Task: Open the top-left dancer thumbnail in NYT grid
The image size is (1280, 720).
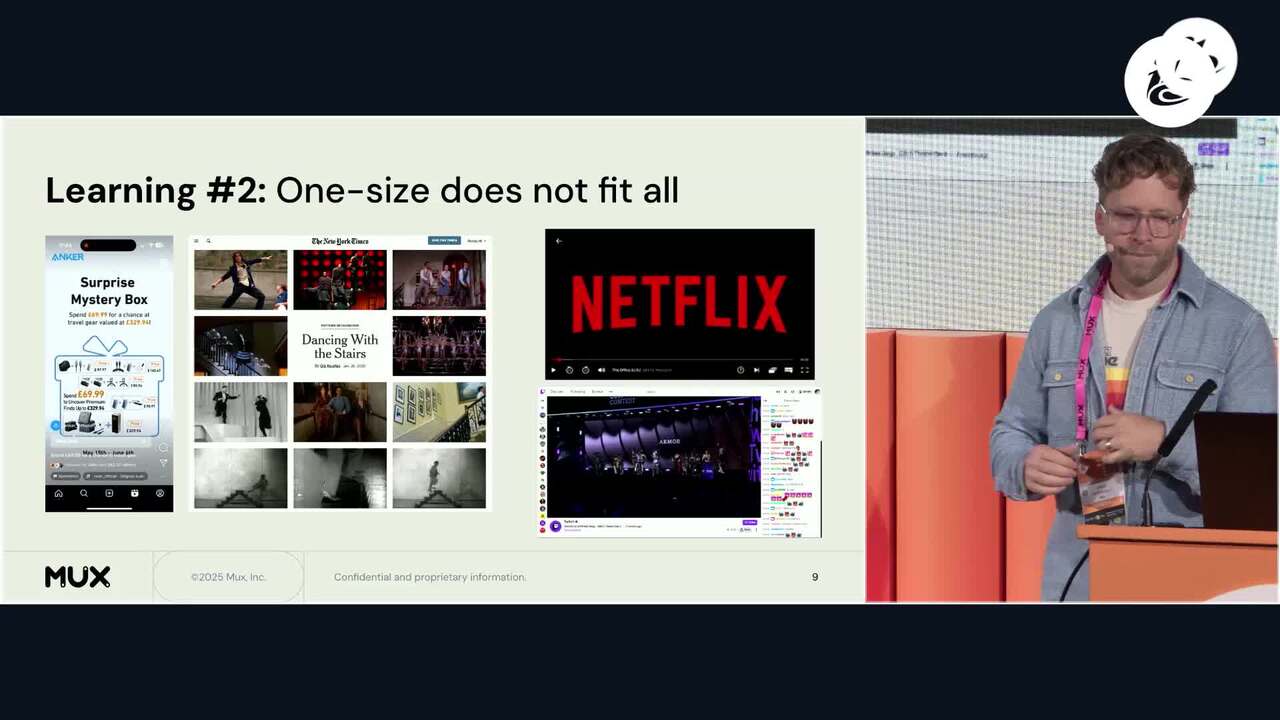Action: (240, 280)
